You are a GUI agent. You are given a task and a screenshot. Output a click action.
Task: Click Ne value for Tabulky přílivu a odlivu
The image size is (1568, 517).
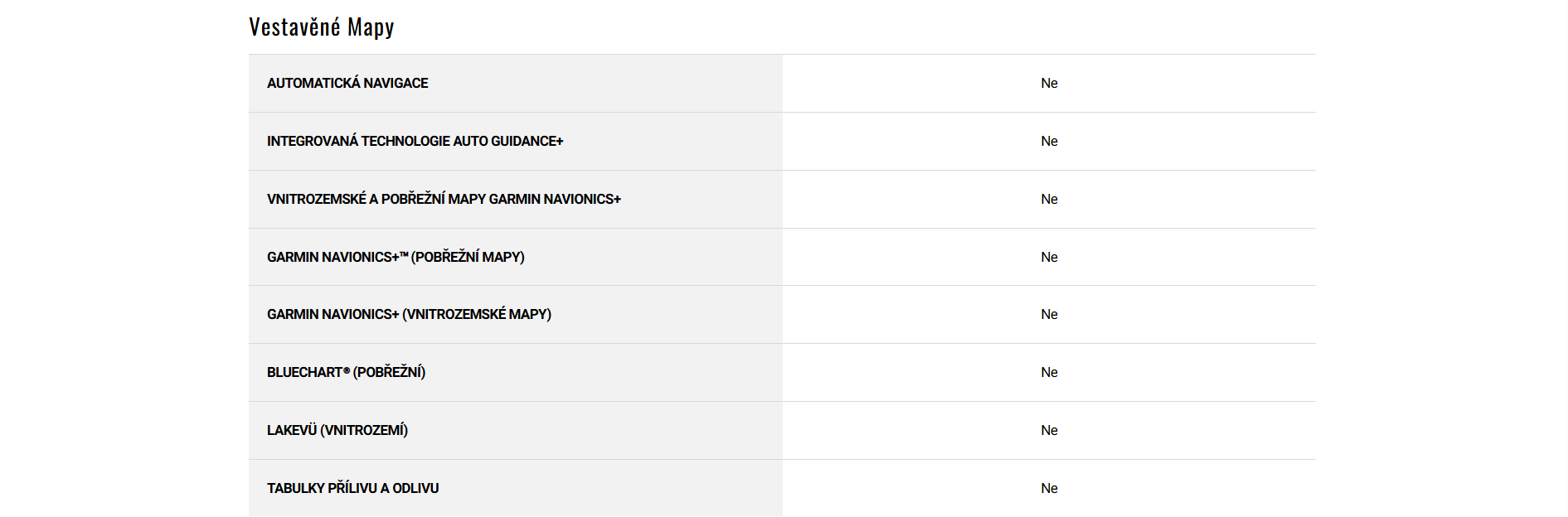[x=1049, y=488]
